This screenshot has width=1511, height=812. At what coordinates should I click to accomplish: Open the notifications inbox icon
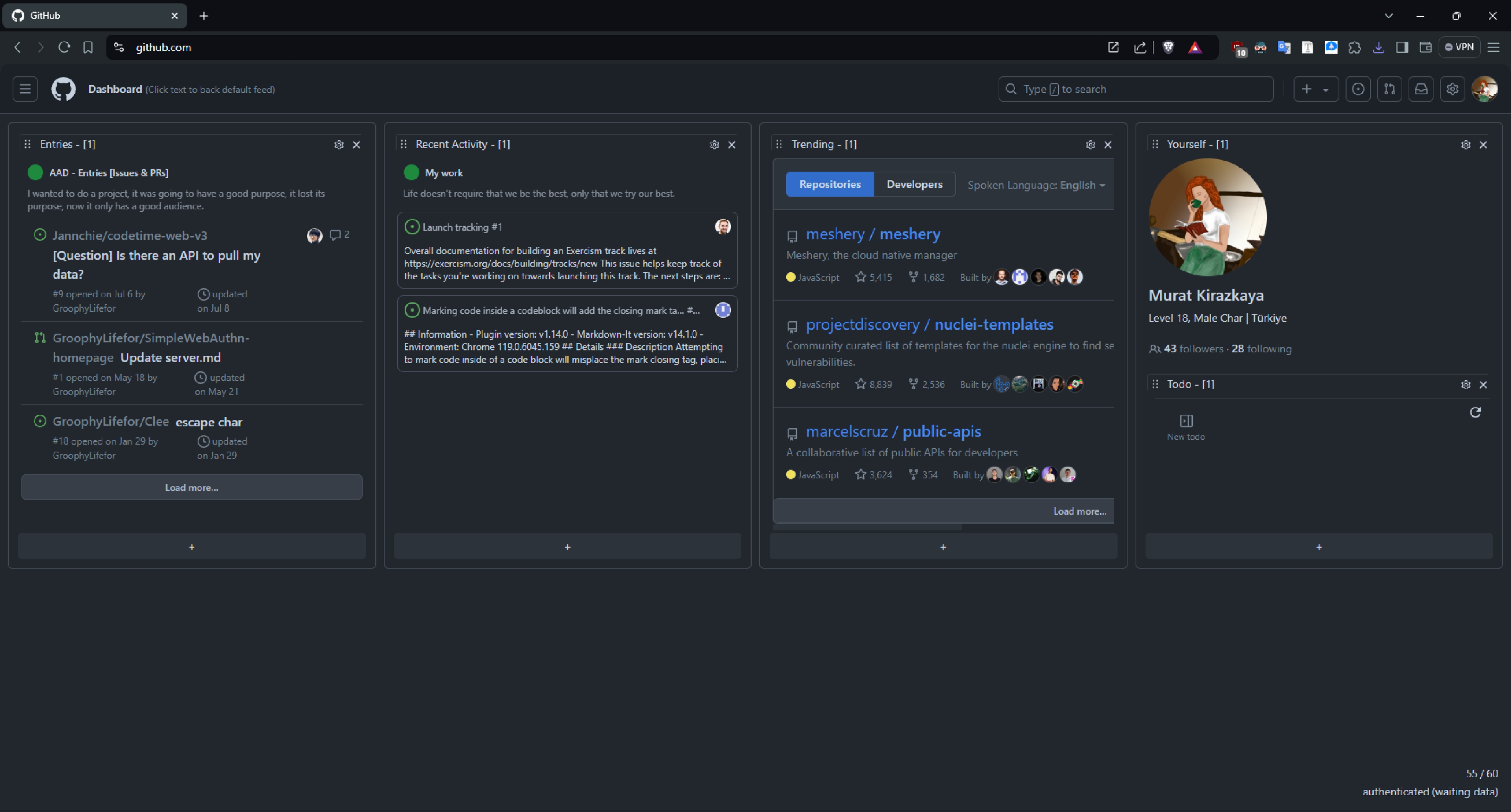(1421, 89)
